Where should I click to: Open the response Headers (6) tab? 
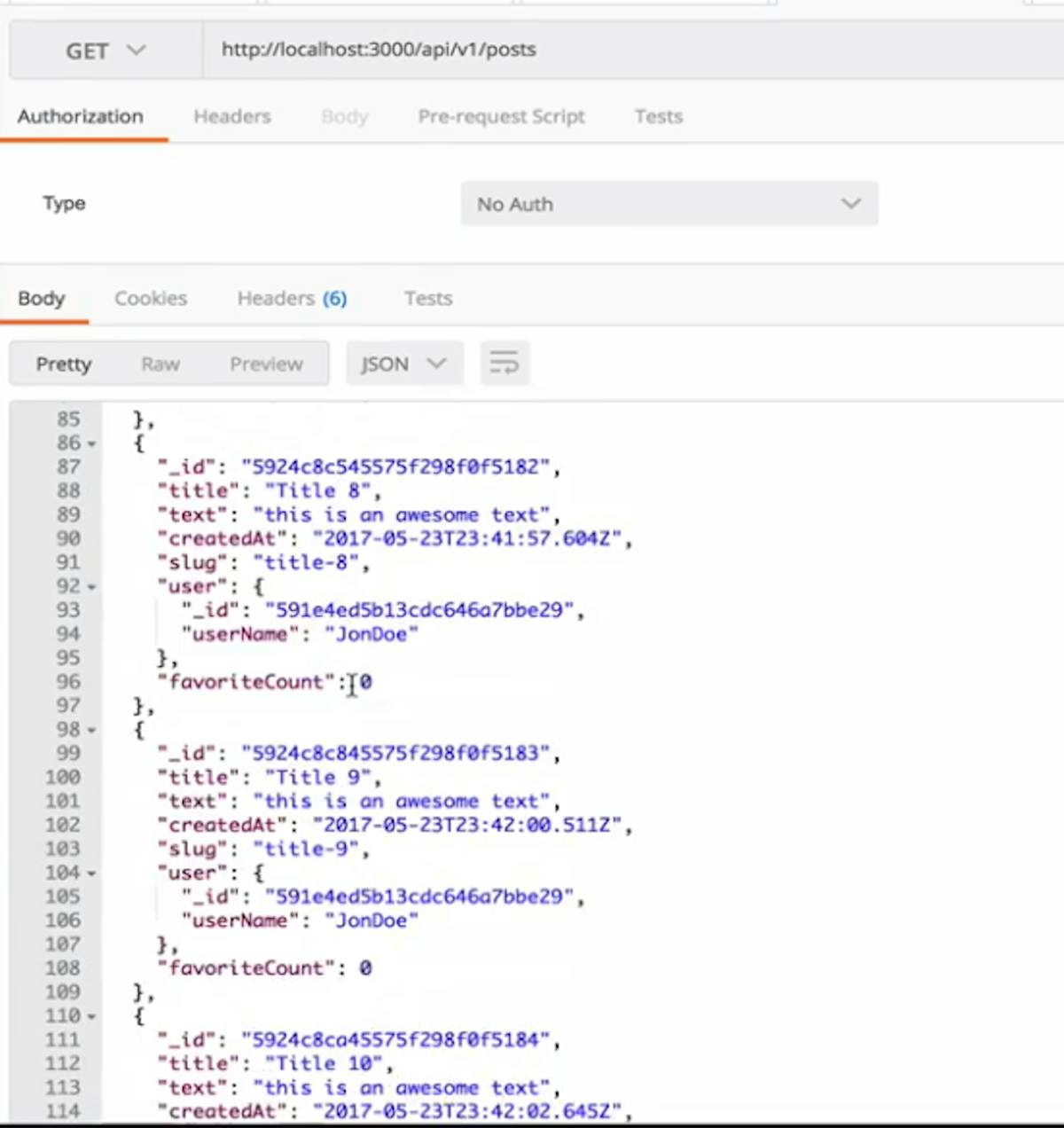click(x=292, y=299)
